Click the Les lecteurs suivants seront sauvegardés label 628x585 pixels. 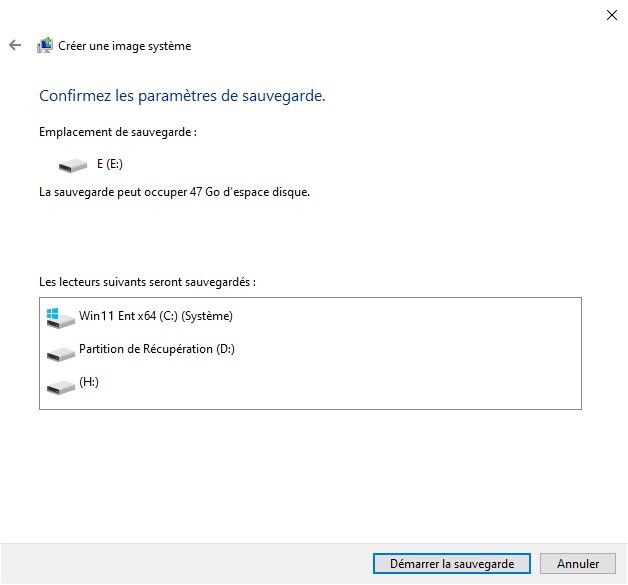tap(147, 282)
